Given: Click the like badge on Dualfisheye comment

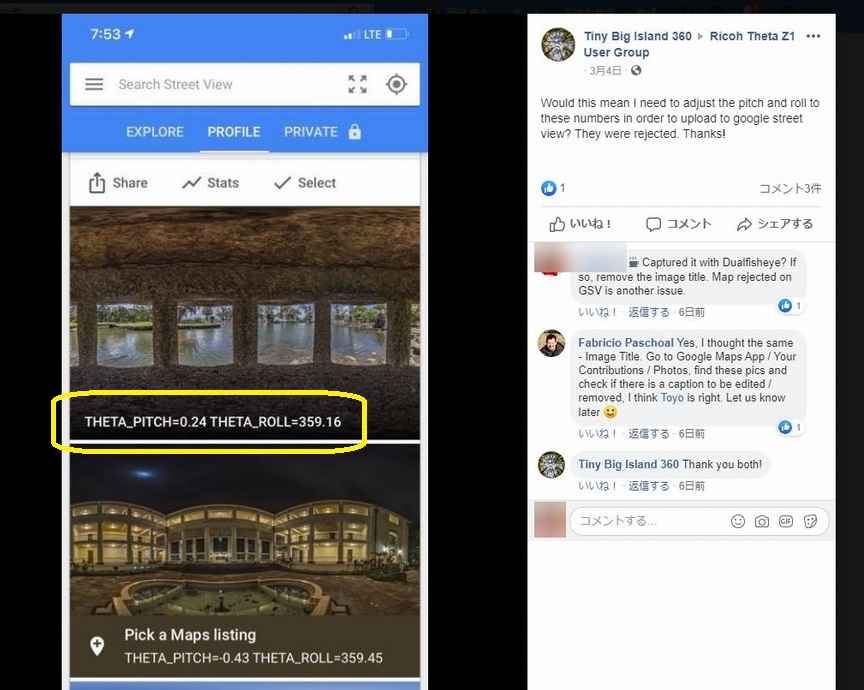Looking at the screenshot, I should click(x=790, y=305).
